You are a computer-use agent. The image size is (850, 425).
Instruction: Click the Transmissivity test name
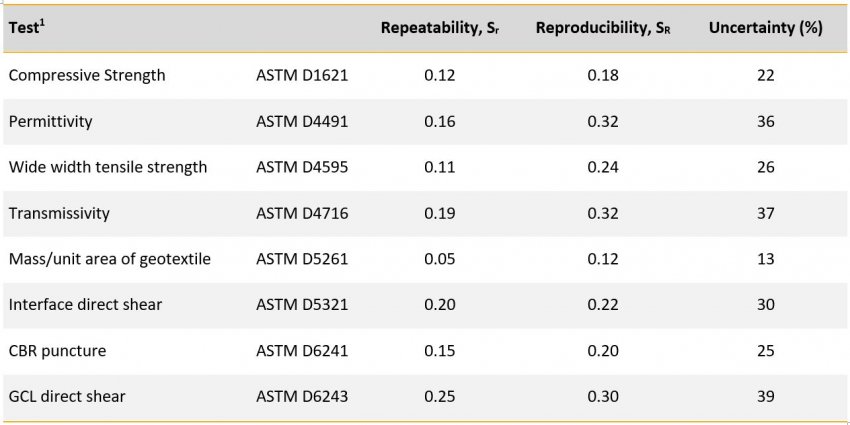(x=59, y=213)
